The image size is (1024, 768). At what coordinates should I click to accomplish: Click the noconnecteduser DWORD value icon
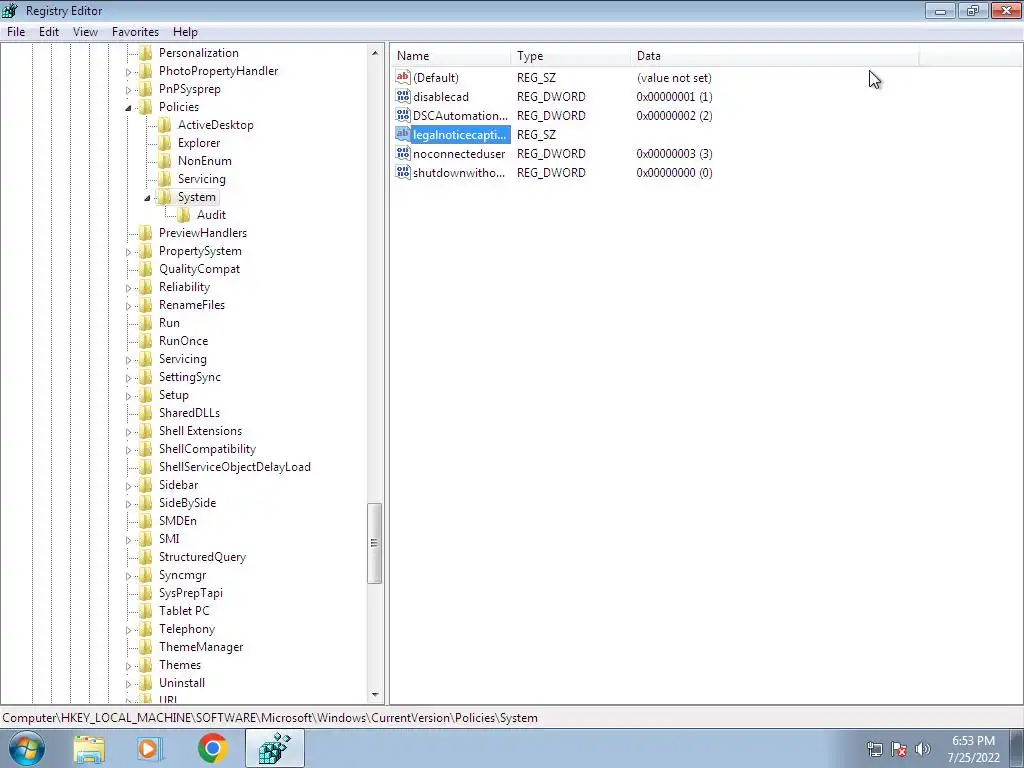[403, 153]
